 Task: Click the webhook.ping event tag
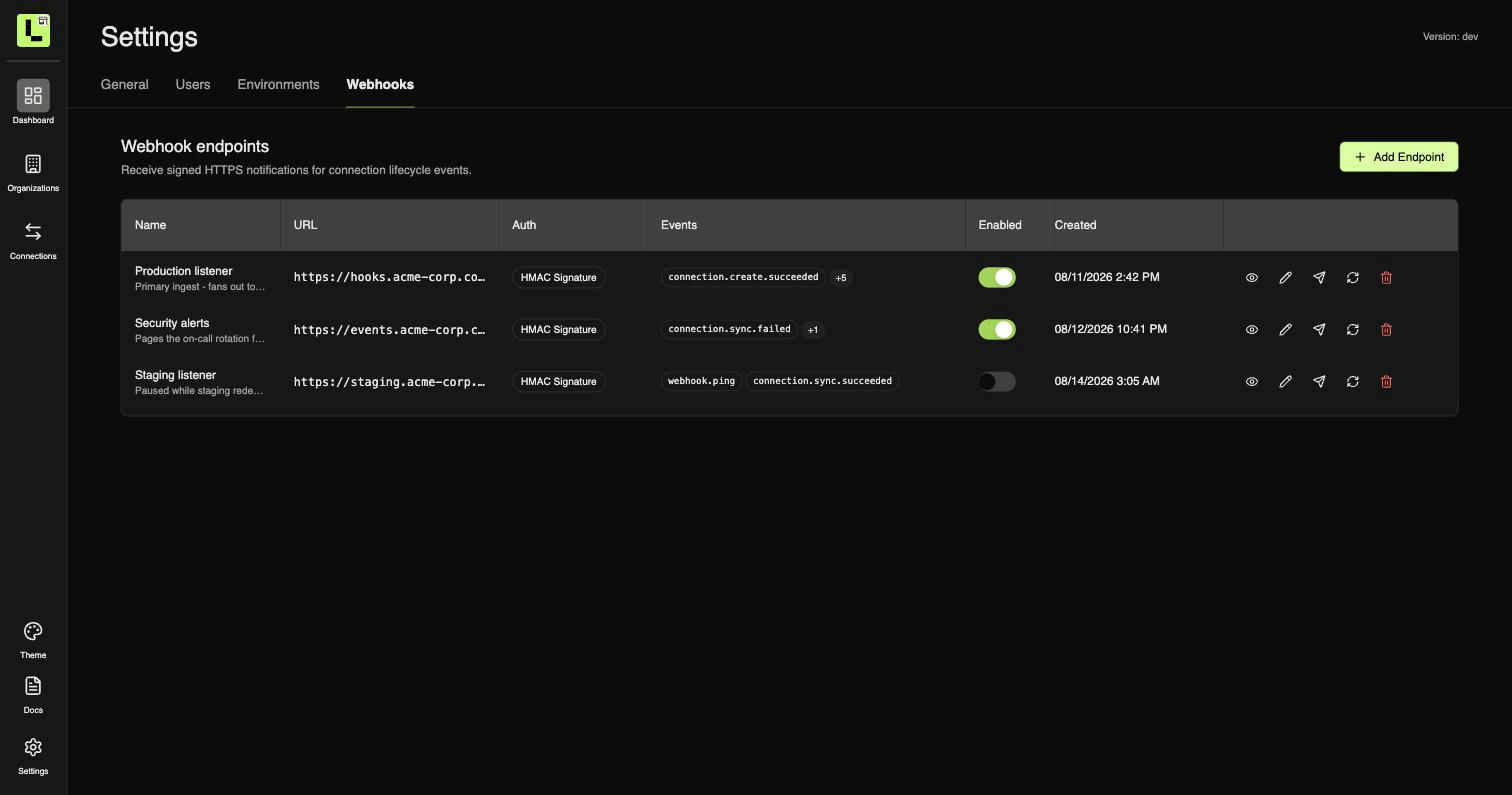pyautogui.click(x=701, y=381)
